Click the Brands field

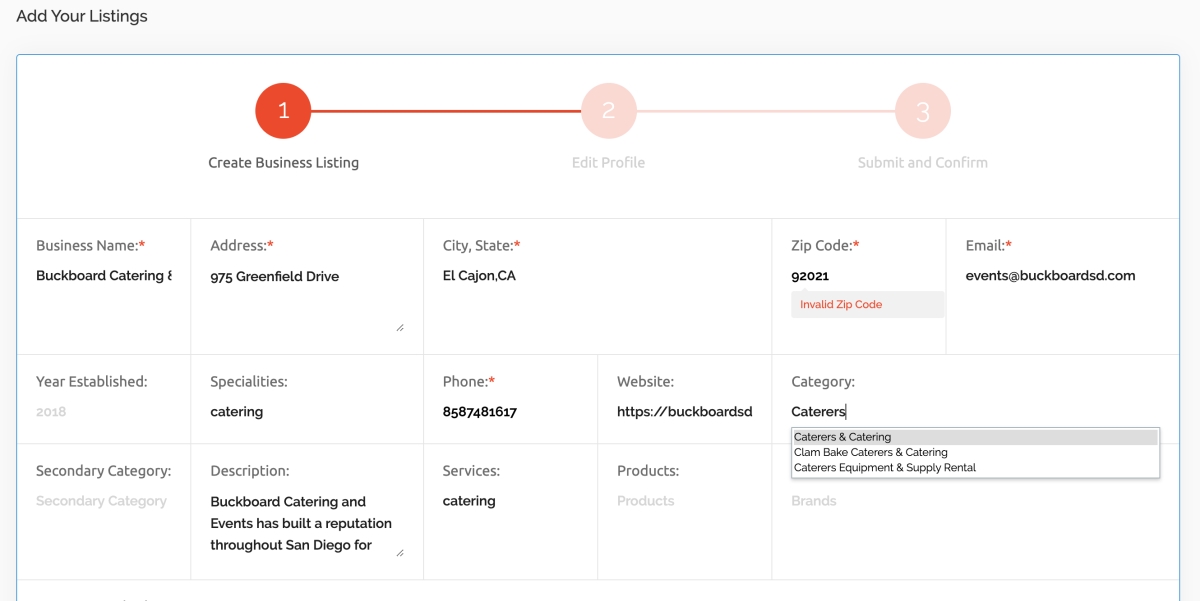coord(975,501)
